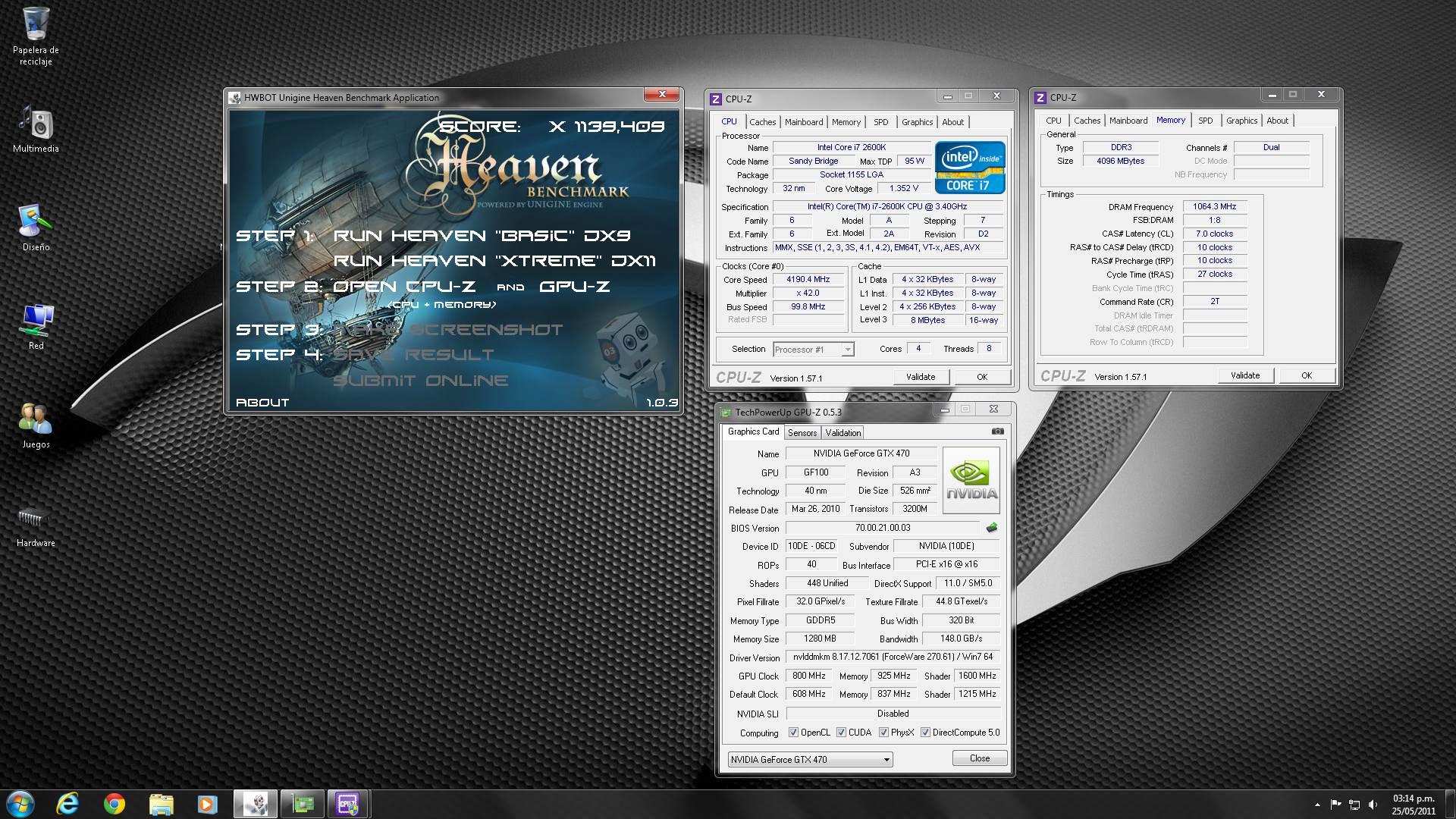1456x819 pixels.
Task: Toggle the CUDA checkbox in GPU-Z
Action: (x=841, y=733)
